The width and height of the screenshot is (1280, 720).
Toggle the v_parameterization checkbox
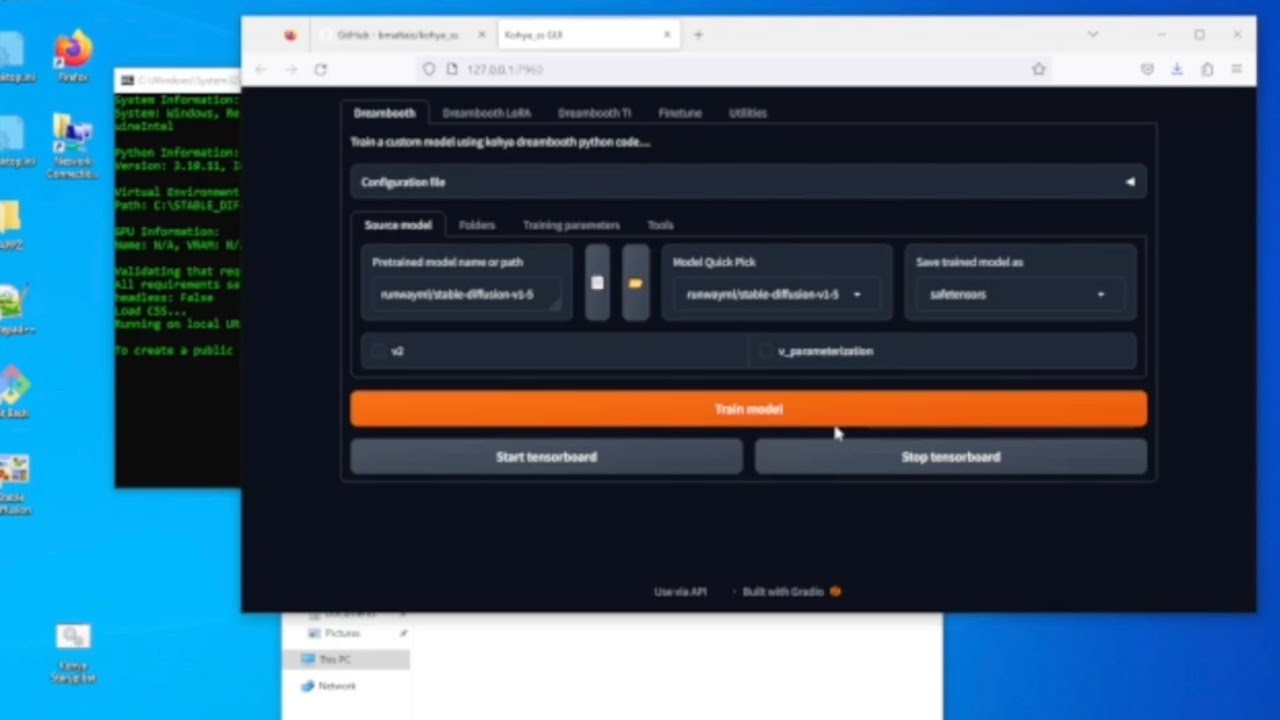(x=765, y=351)
